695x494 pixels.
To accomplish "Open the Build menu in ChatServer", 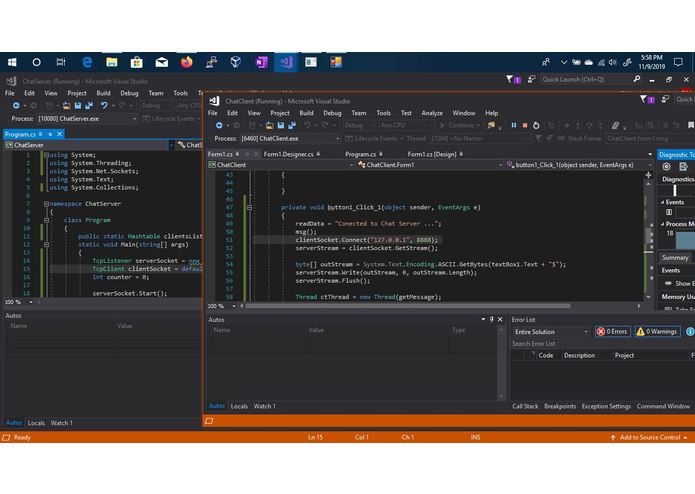I will [103, 93].
